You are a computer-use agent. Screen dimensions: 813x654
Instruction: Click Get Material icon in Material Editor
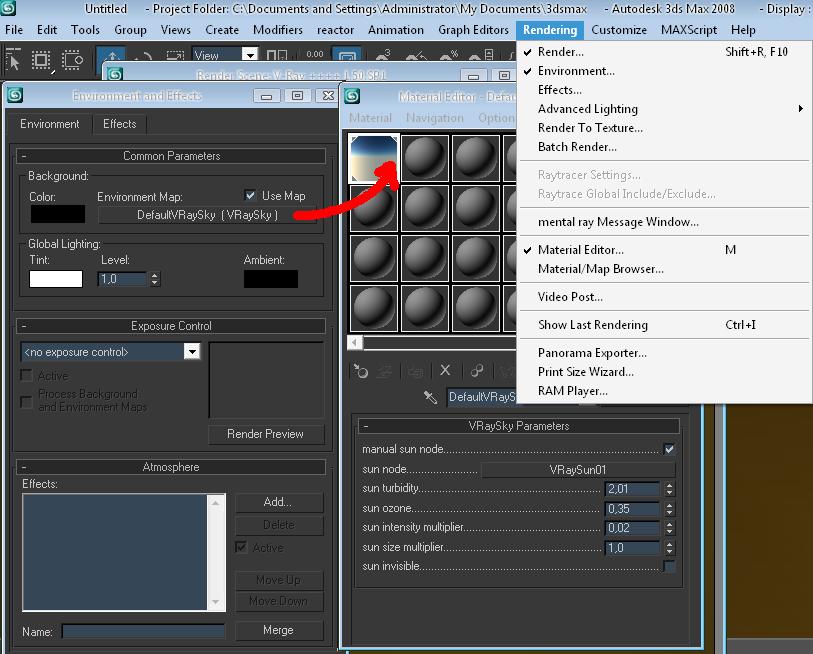[x=361, y=371]
